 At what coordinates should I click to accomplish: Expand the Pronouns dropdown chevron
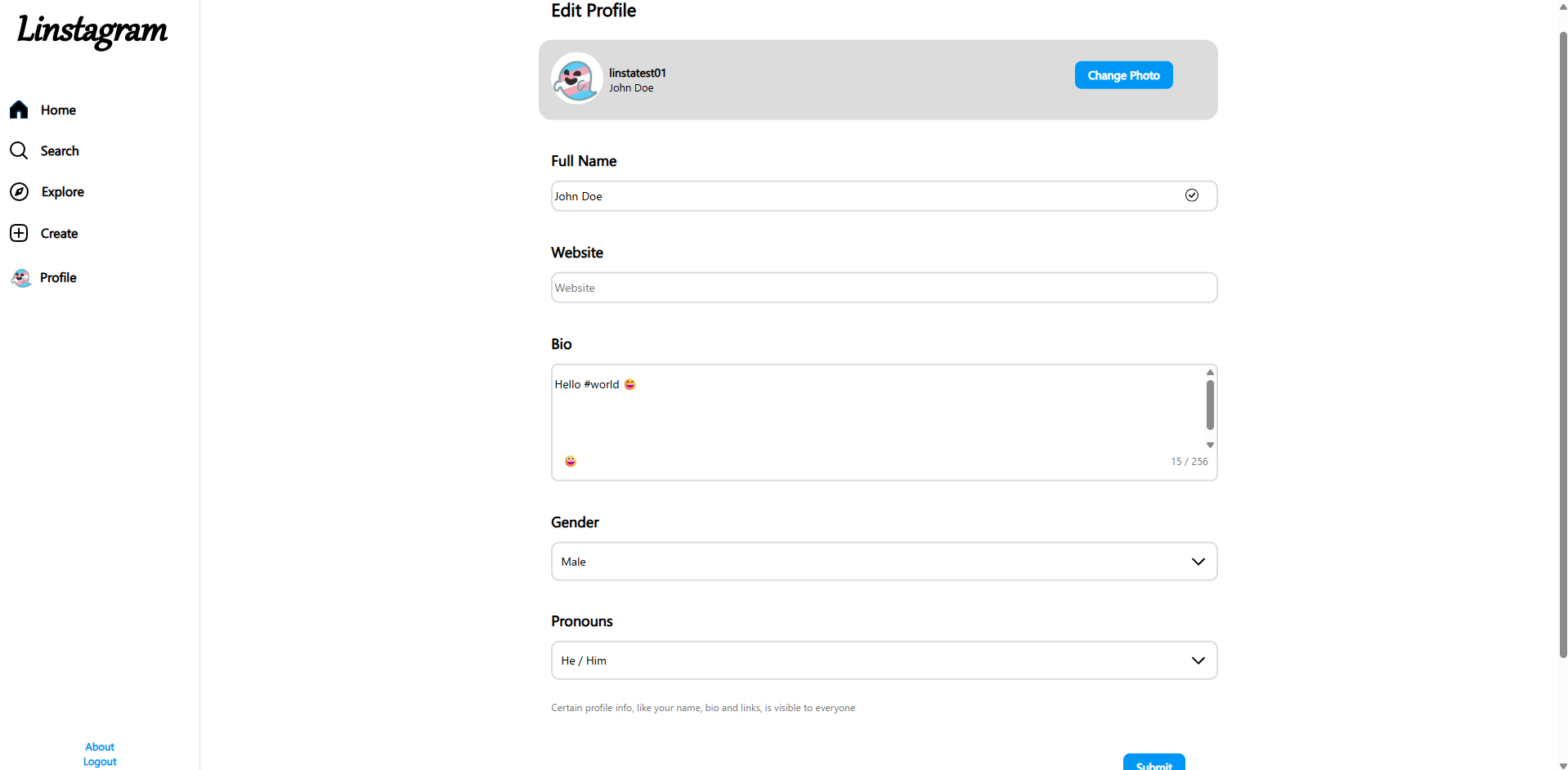pos(1198,660)
